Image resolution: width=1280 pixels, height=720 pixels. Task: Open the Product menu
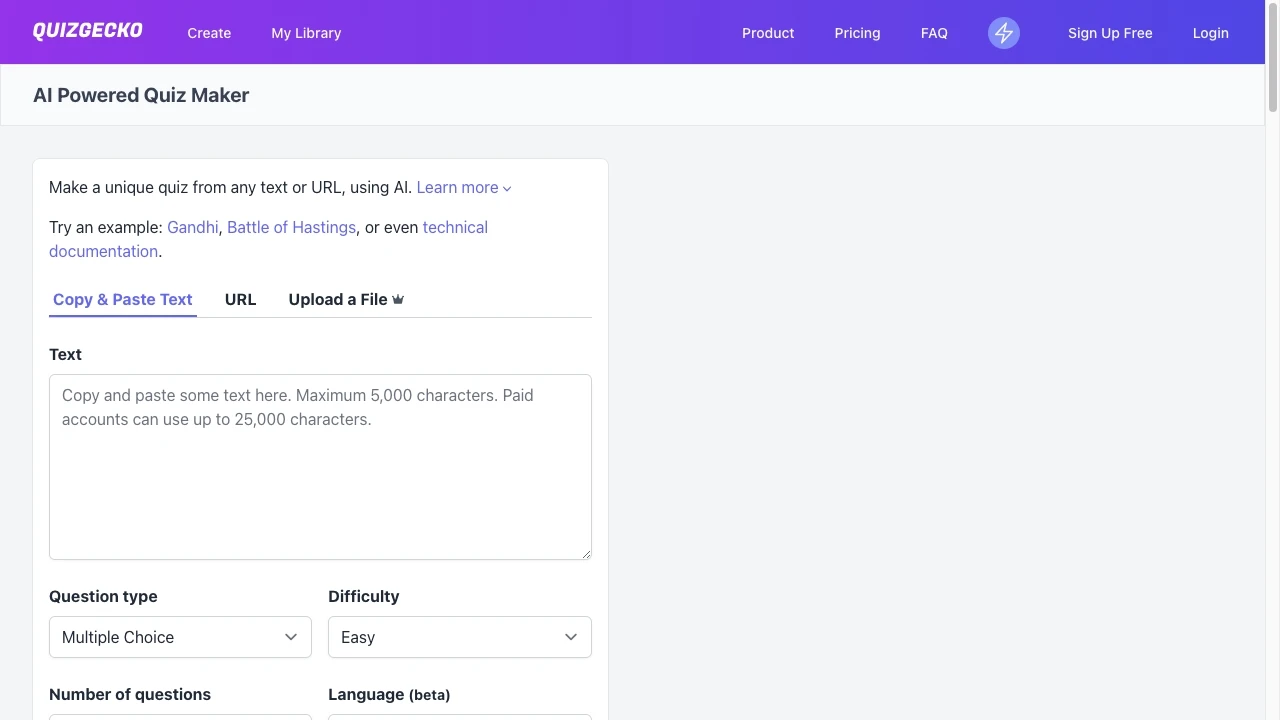point(767,33)
